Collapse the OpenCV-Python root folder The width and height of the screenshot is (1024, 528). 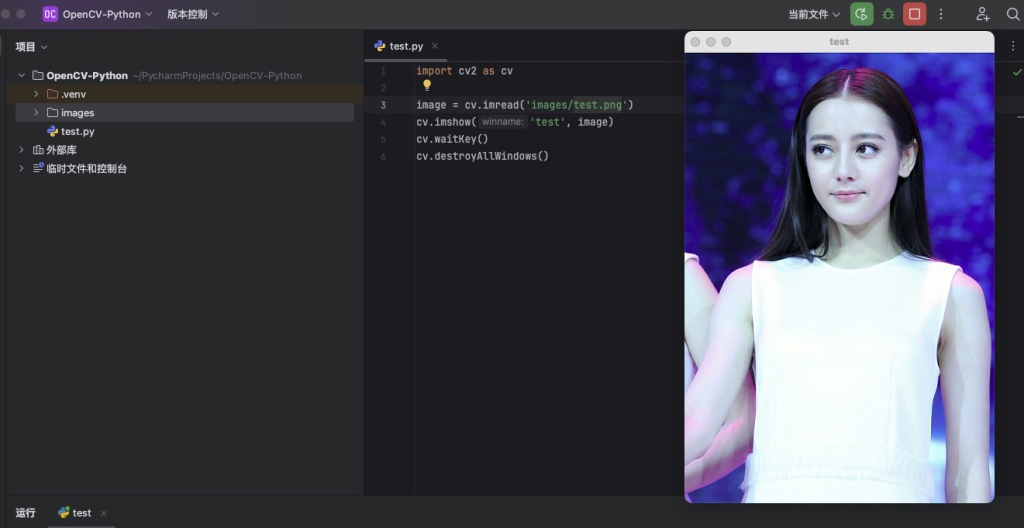22,75
